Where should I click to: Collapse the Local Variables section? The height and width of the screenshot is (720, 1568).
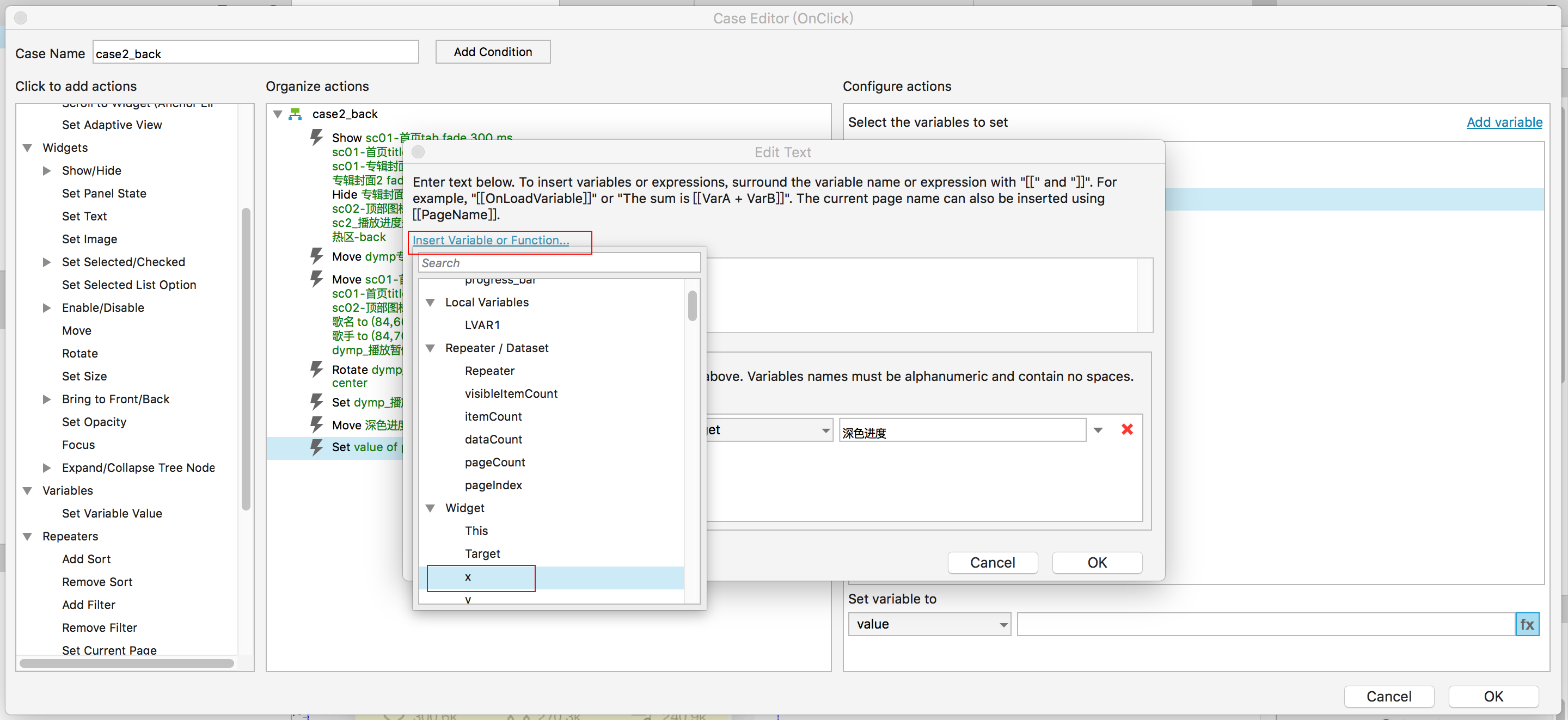click(430, 303)
